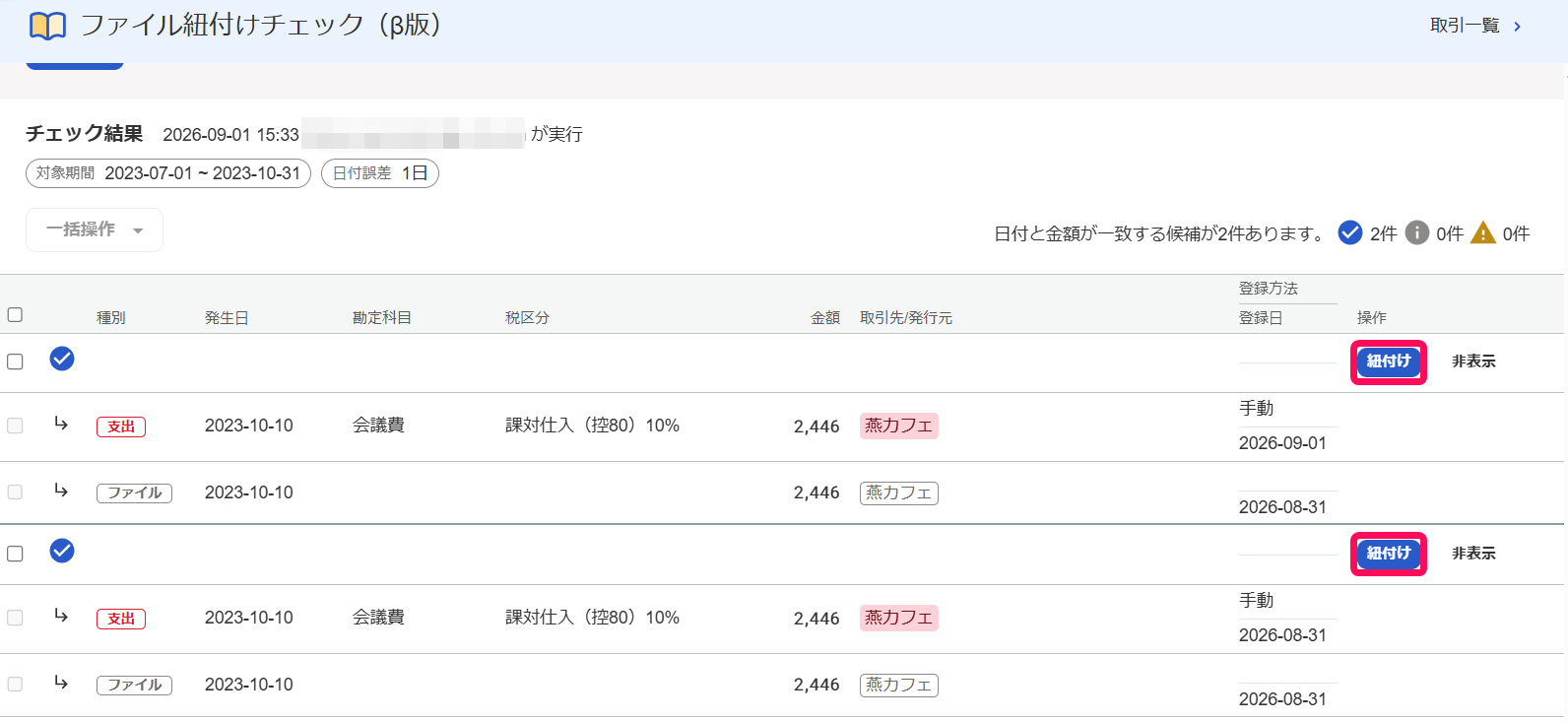Click the yellow warning triangle icon
The height and width of the screenshot is (722, 1568).
click(1482, 232)
